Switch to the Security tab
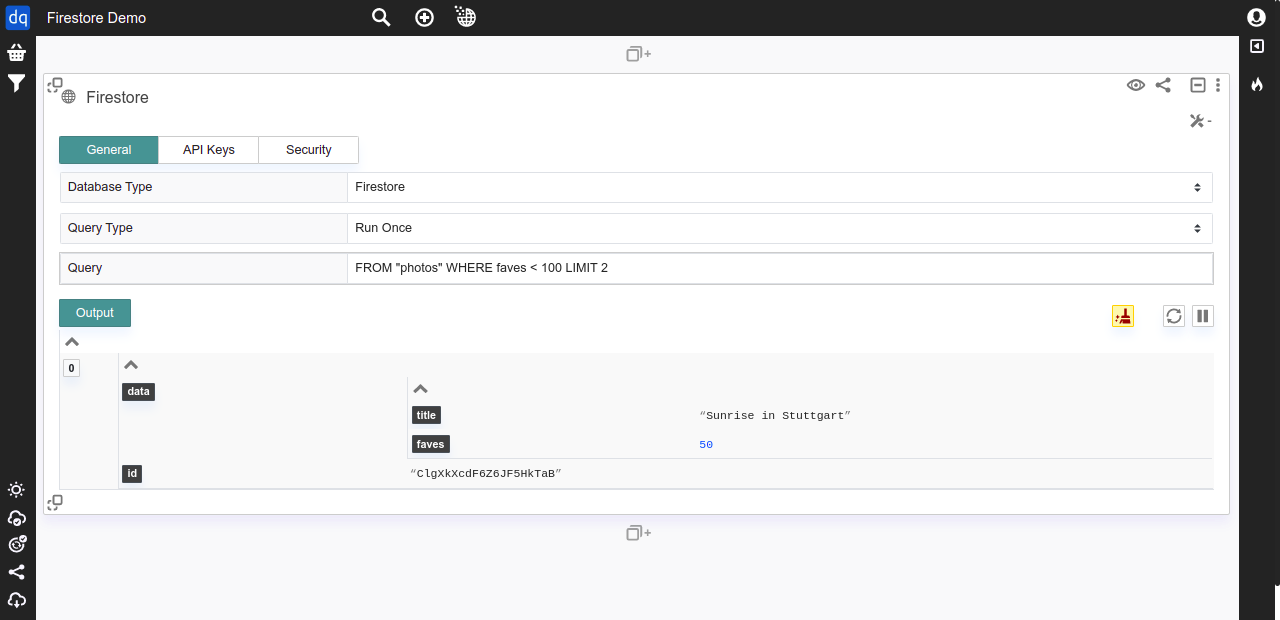 click(309, 150)
